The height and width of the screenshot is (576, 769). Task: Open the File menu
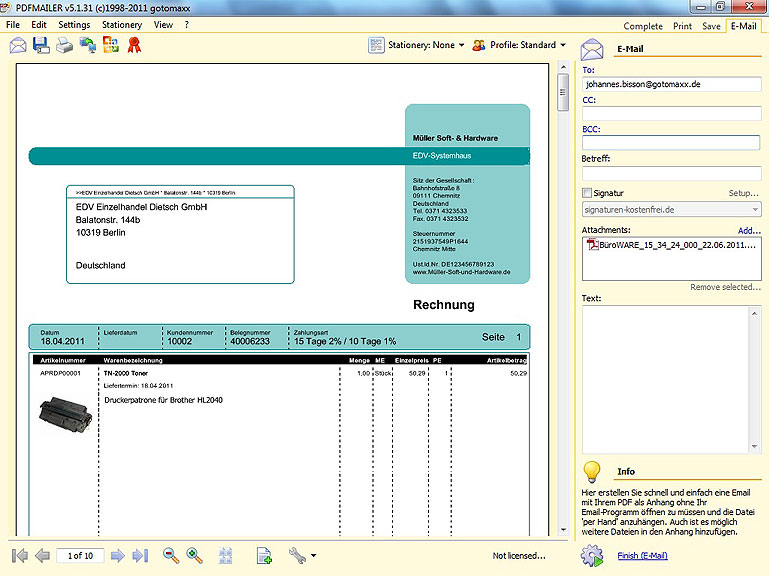13,25
